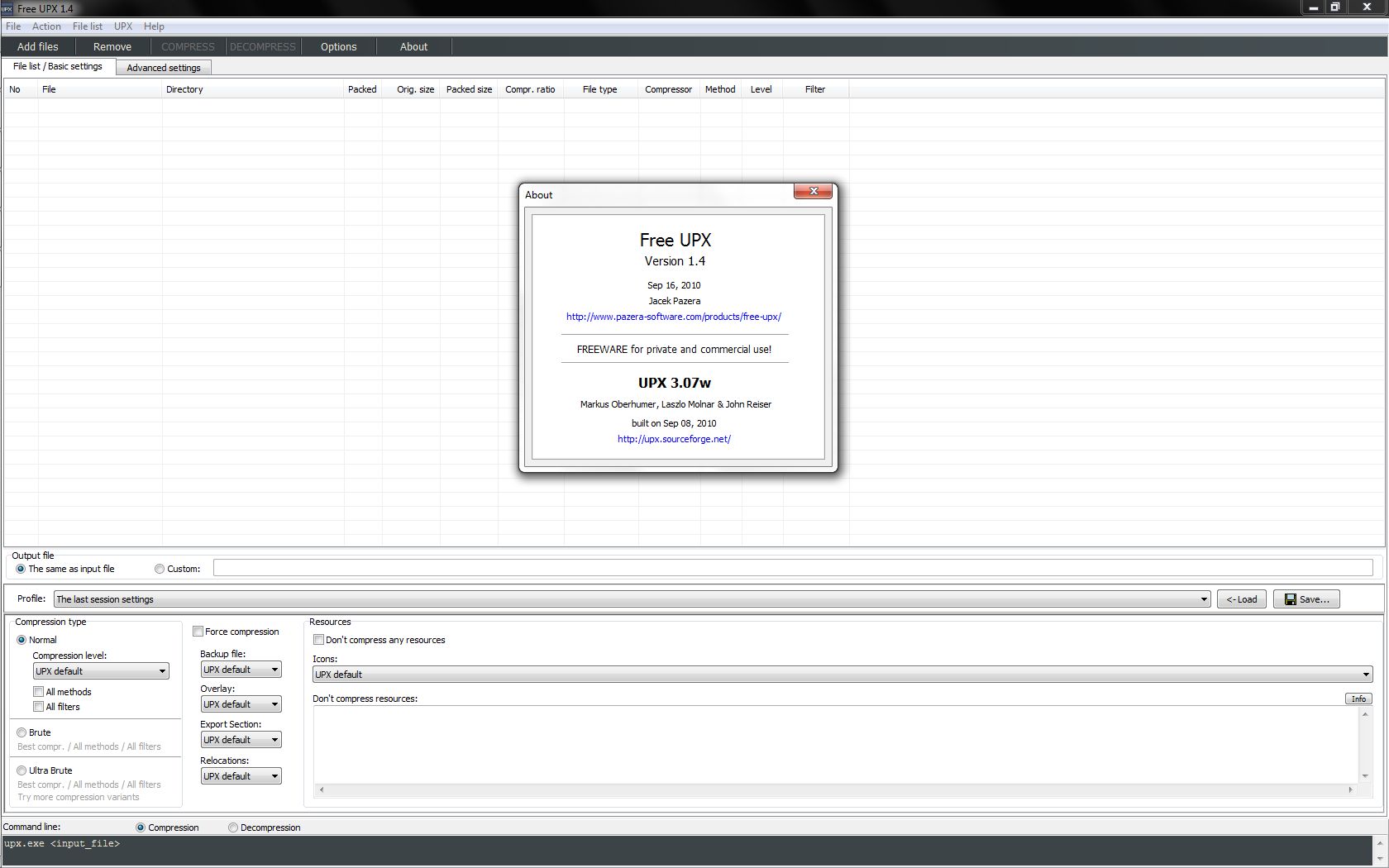
Task: Sort by the File column header
Action: [99, 89]
